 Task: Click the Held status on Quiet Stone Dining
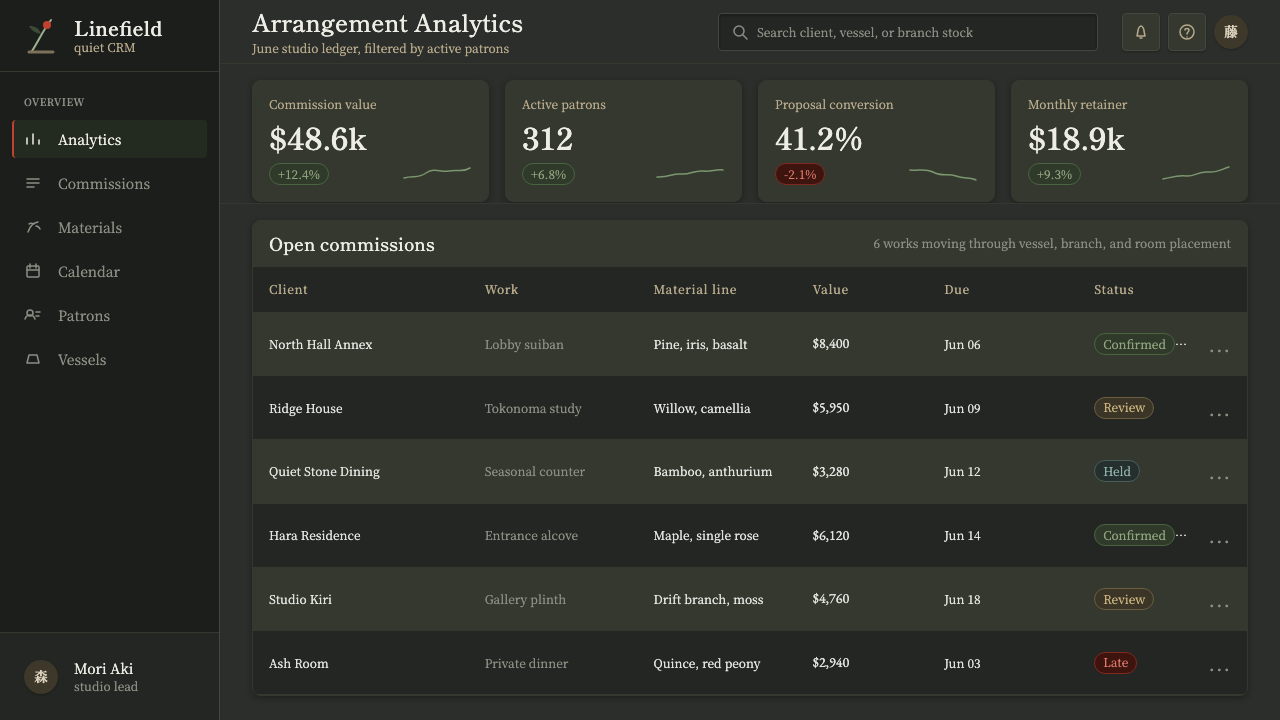1117,471
